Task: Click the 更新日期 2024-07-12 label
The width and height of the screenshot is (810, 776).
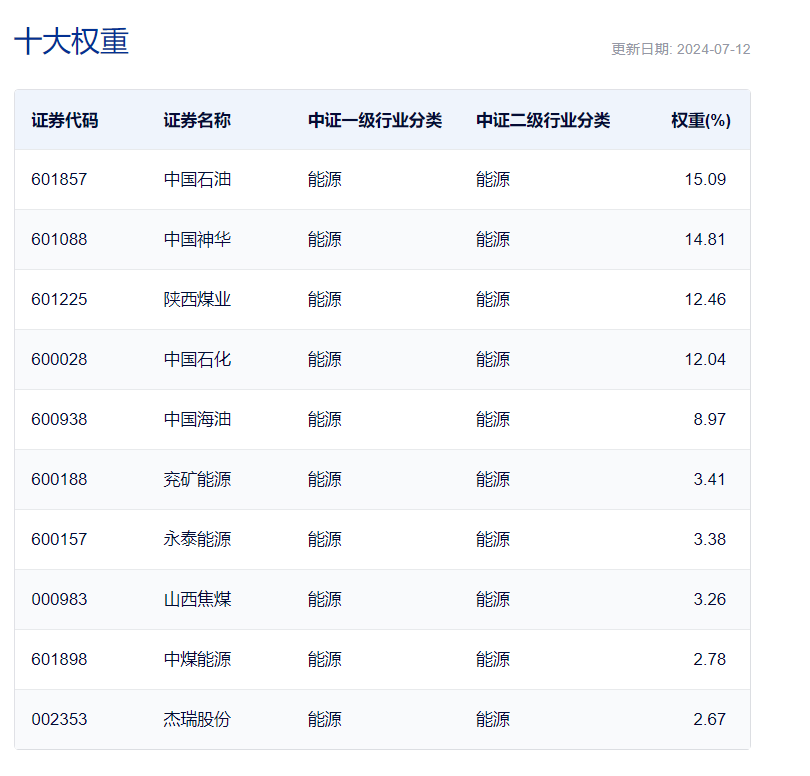Action: (x=681, y=49)
